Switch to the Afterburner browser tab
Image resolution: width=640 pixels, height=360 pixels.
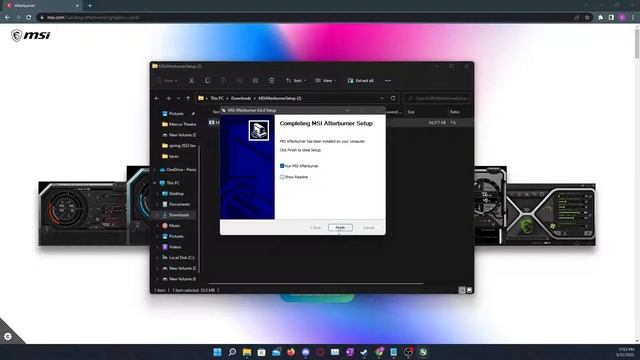tap(42, 6)
